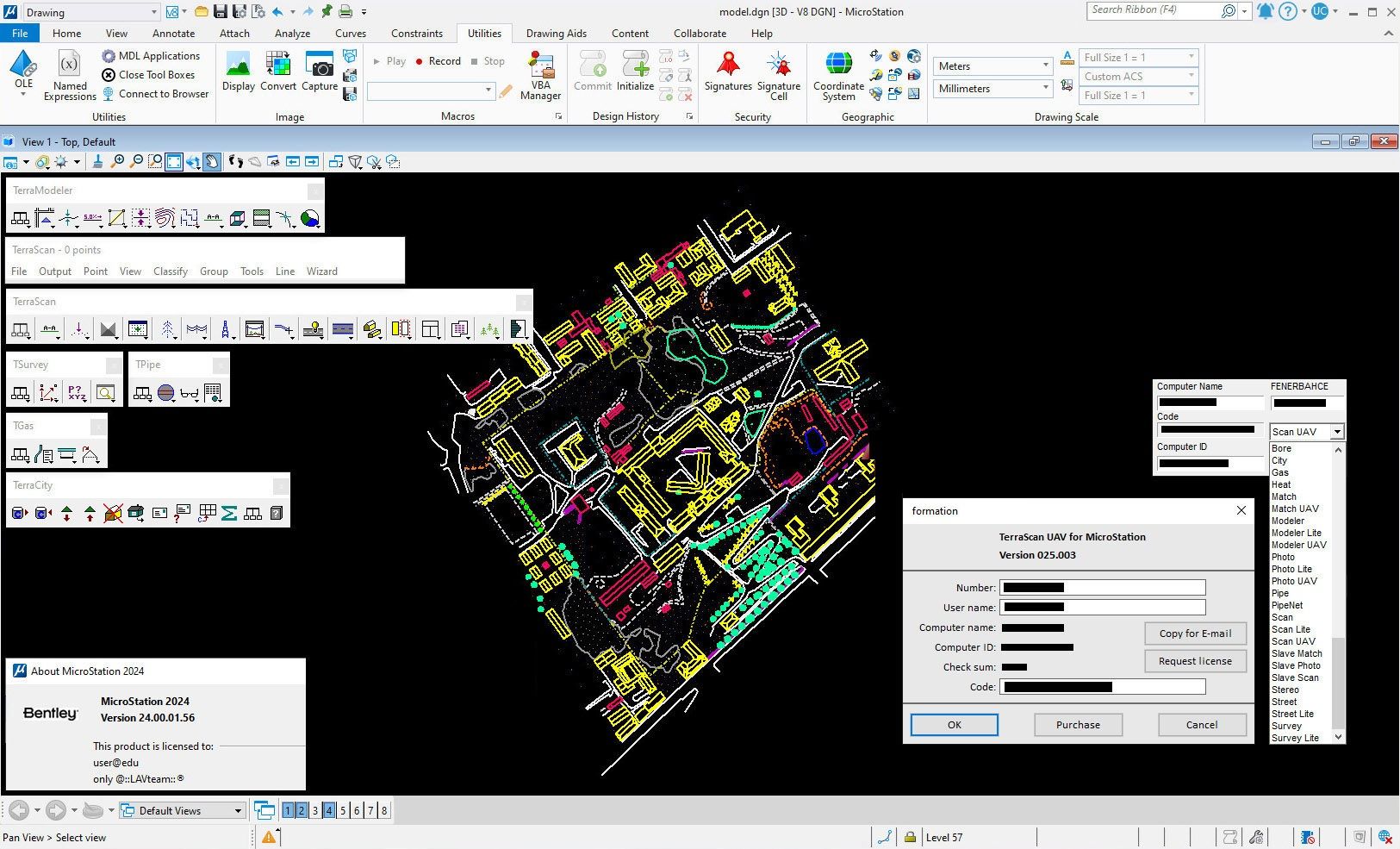Select Survey Lite from the module list
1400x849 pixels.
coord(1294,738)
